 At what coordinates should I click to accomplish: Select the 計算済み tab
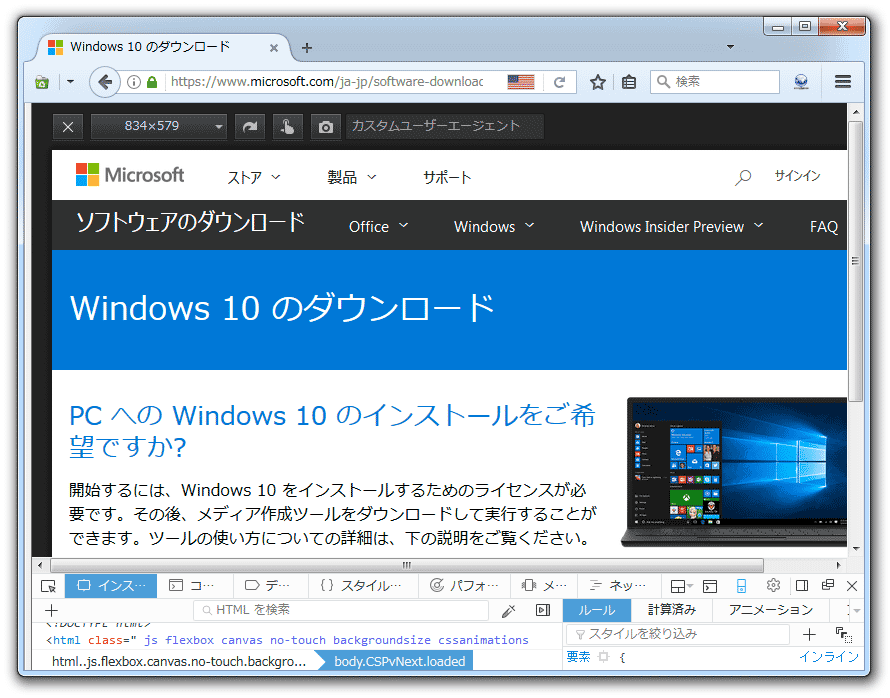[672, 610]
